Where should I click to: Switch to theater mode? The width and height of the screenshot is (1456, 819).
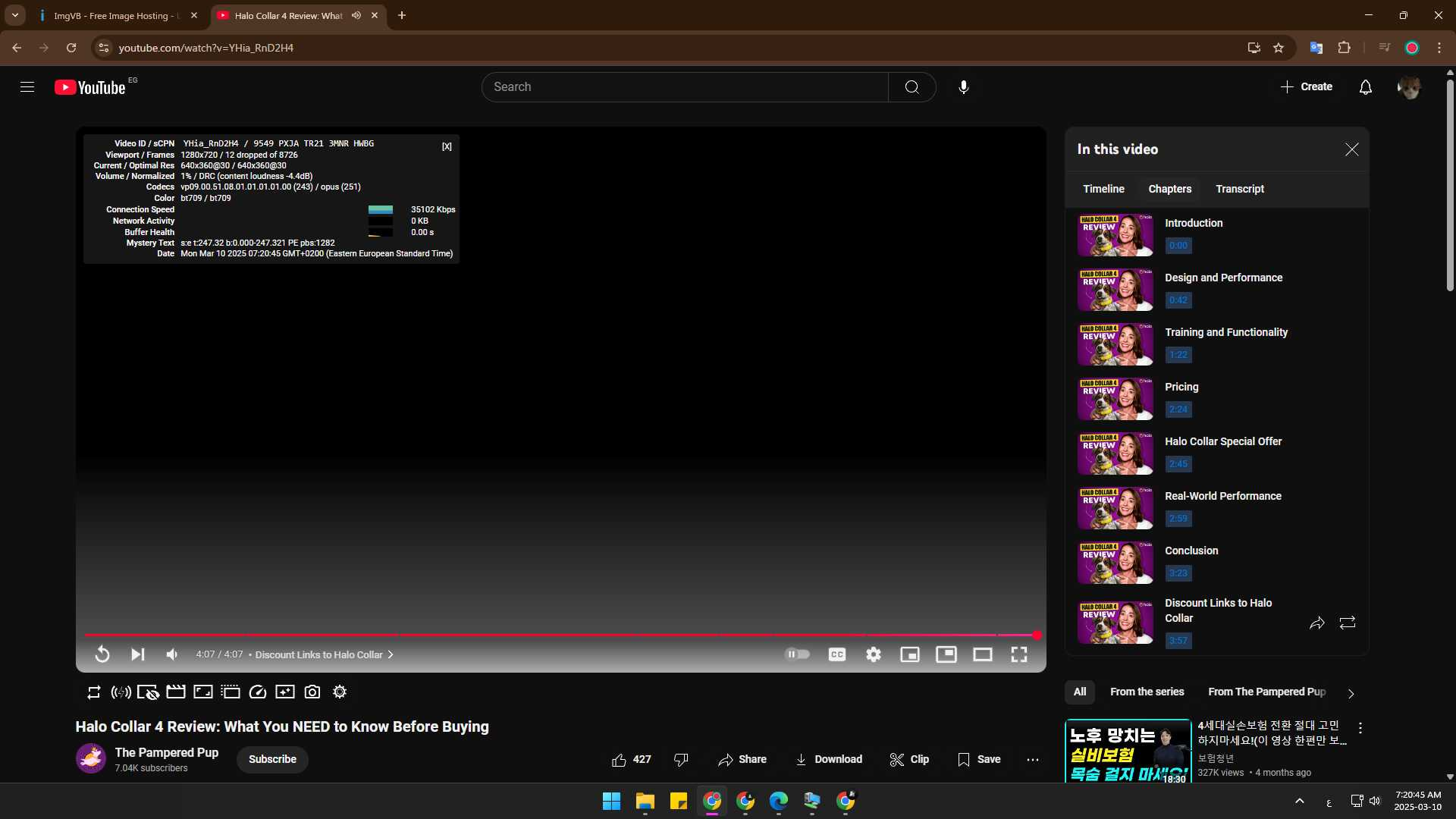coord(983,654)
